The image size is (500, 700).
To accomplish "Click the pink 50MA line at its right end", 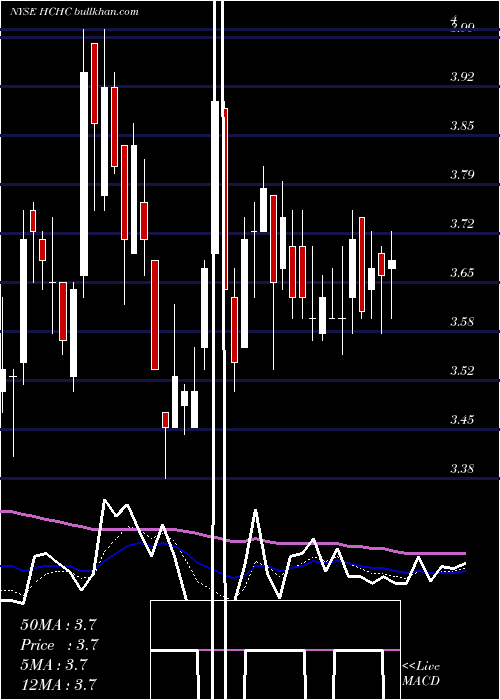I will 464,553.
